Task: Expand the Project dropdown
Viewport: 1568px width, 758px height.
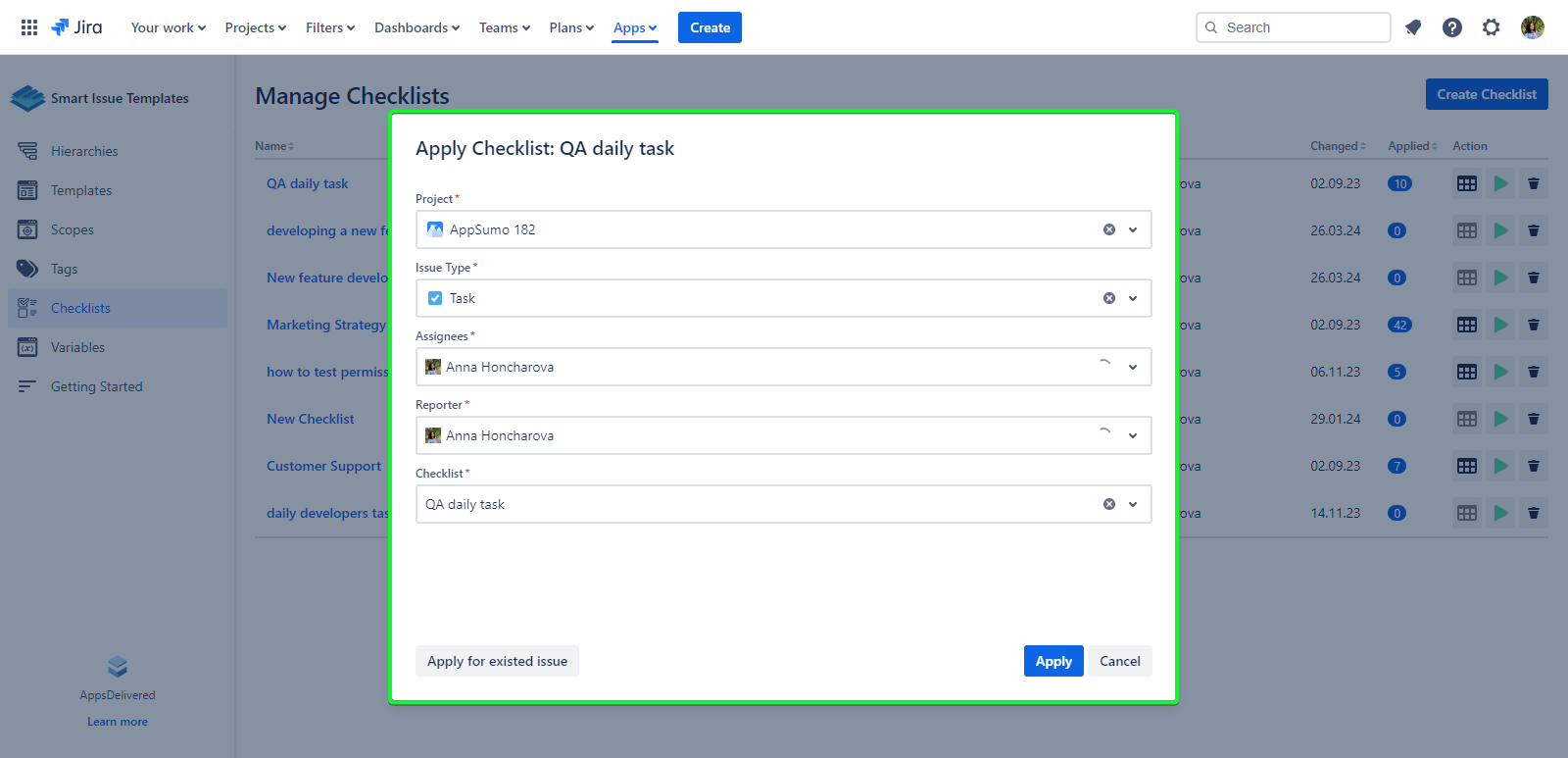Action: tap(1133, 229)
